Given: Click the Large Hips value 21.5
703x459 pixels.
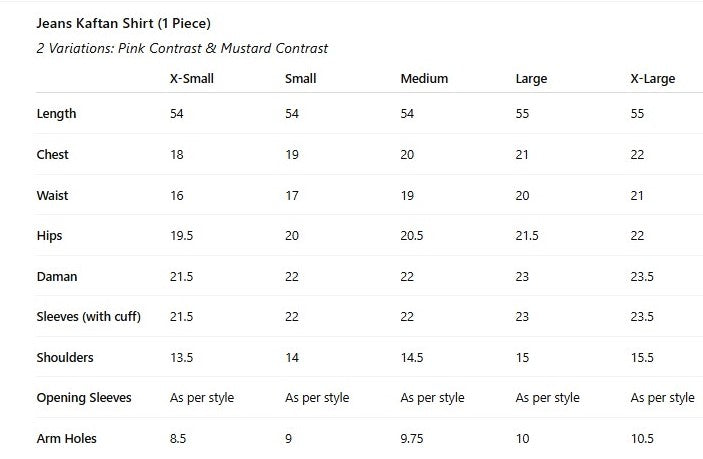Looking at the screenshot, I should pyautogui.click(x=527, y=236).
